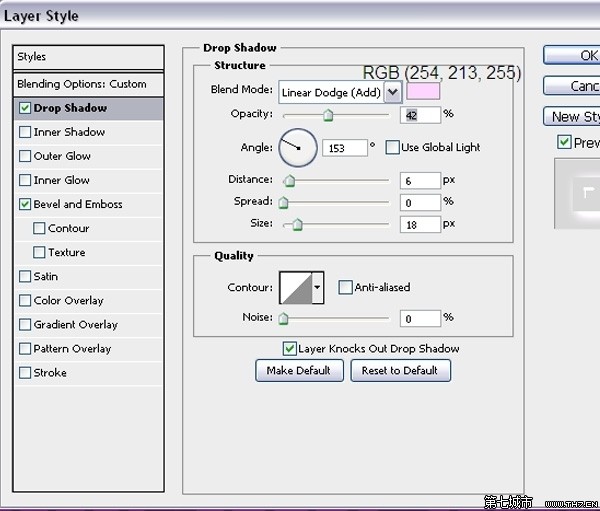Open Blending Options: Custom section
600x511 pixels.
click(82, 84)
